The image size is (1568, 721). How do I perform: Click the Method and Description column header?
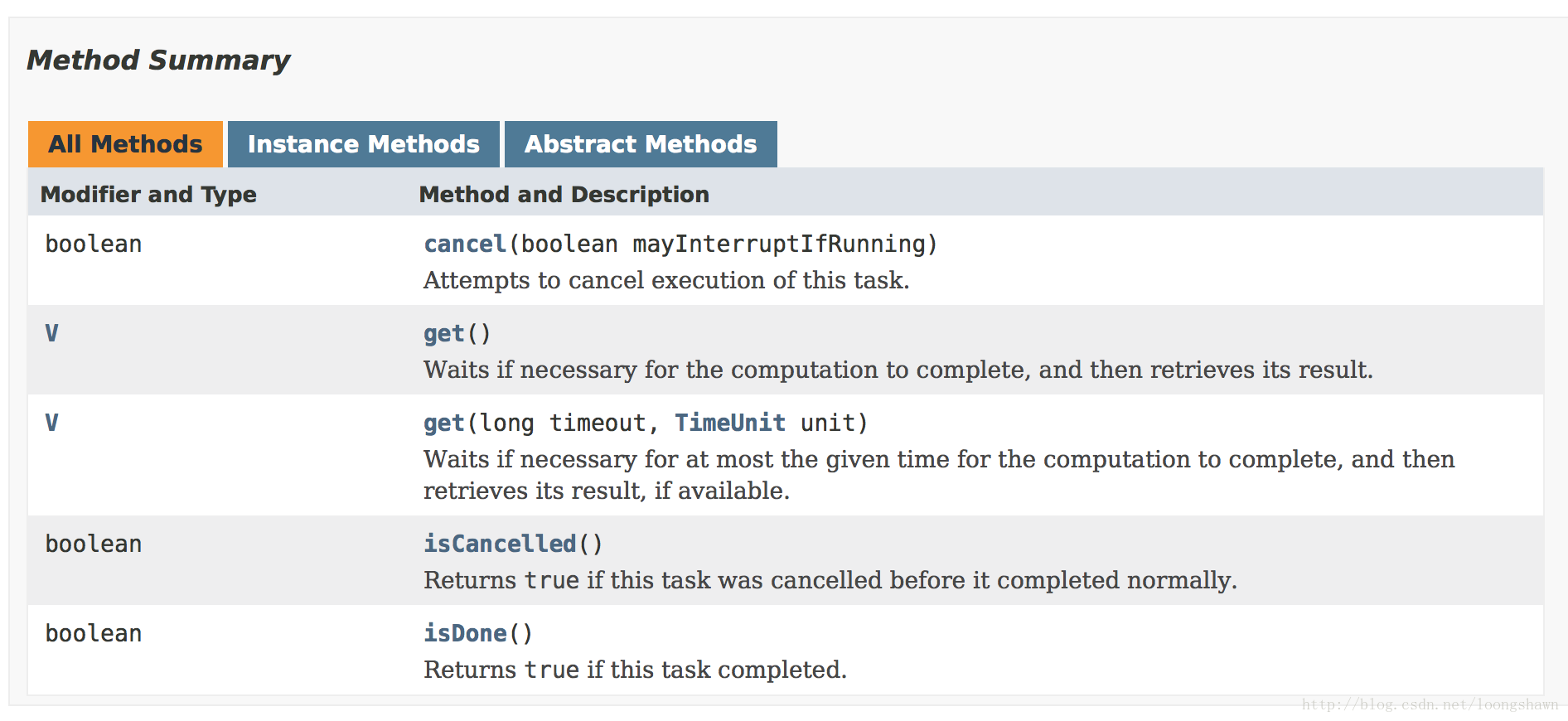564,194
